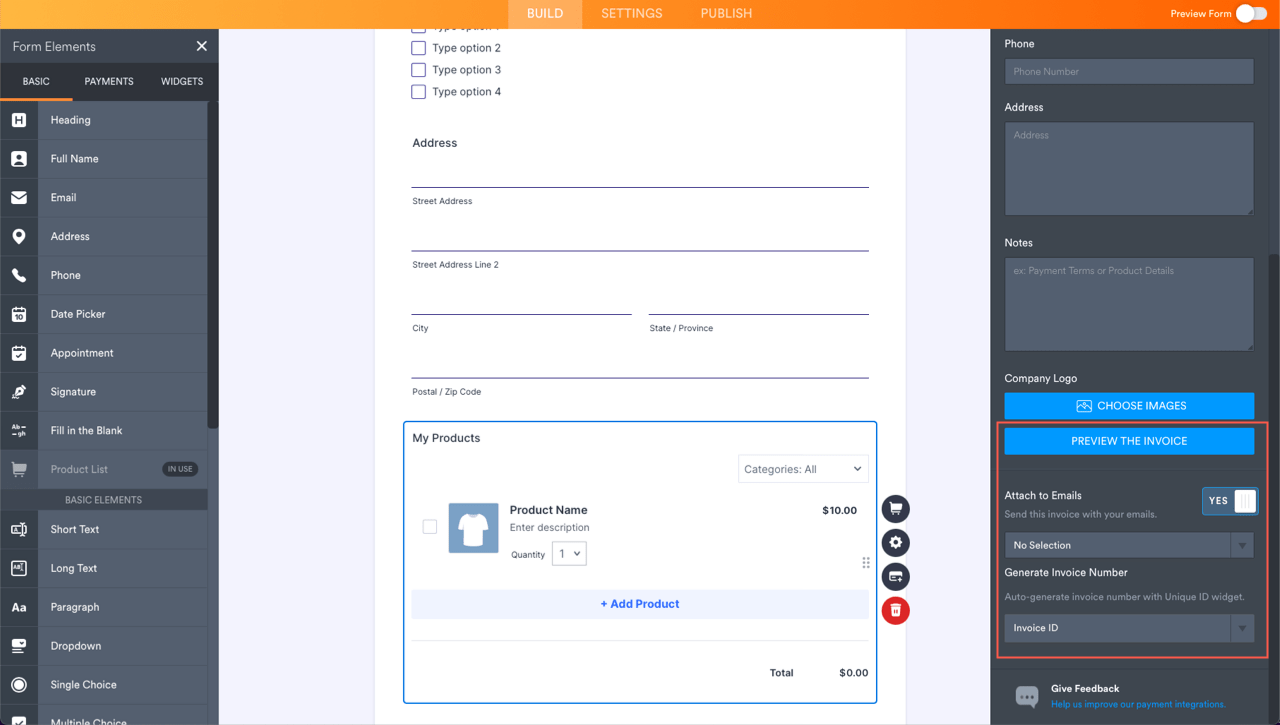Open the Categories: All dropdown

(x=803, y=468)
